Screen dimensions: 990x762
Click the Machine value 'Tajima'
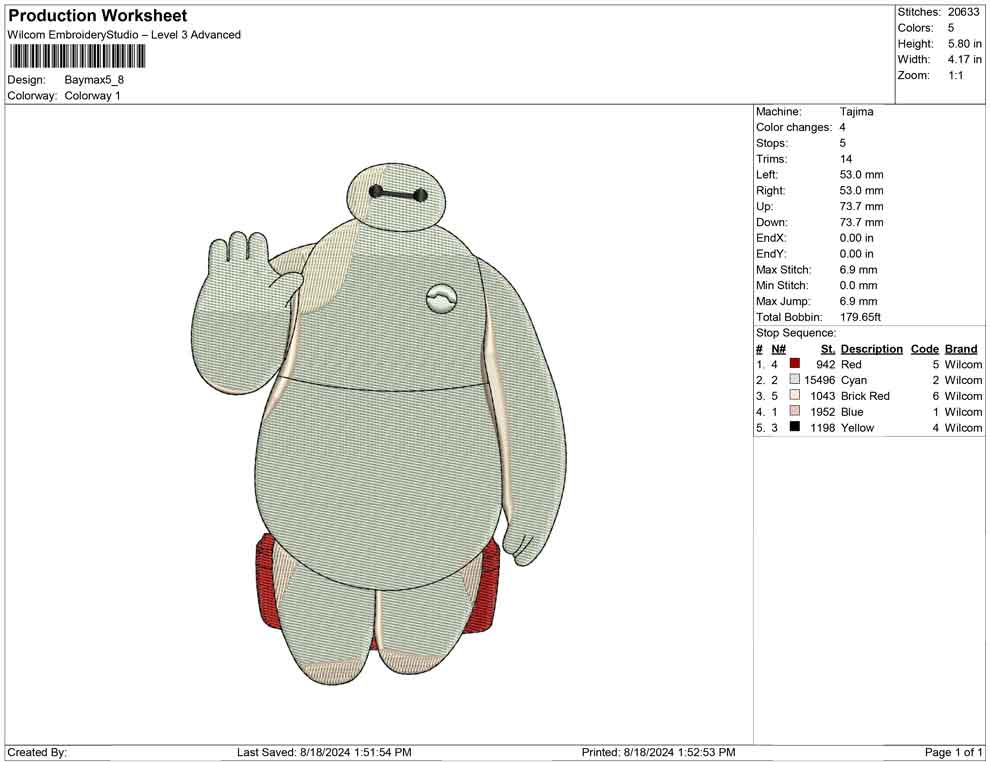(856, 111)
